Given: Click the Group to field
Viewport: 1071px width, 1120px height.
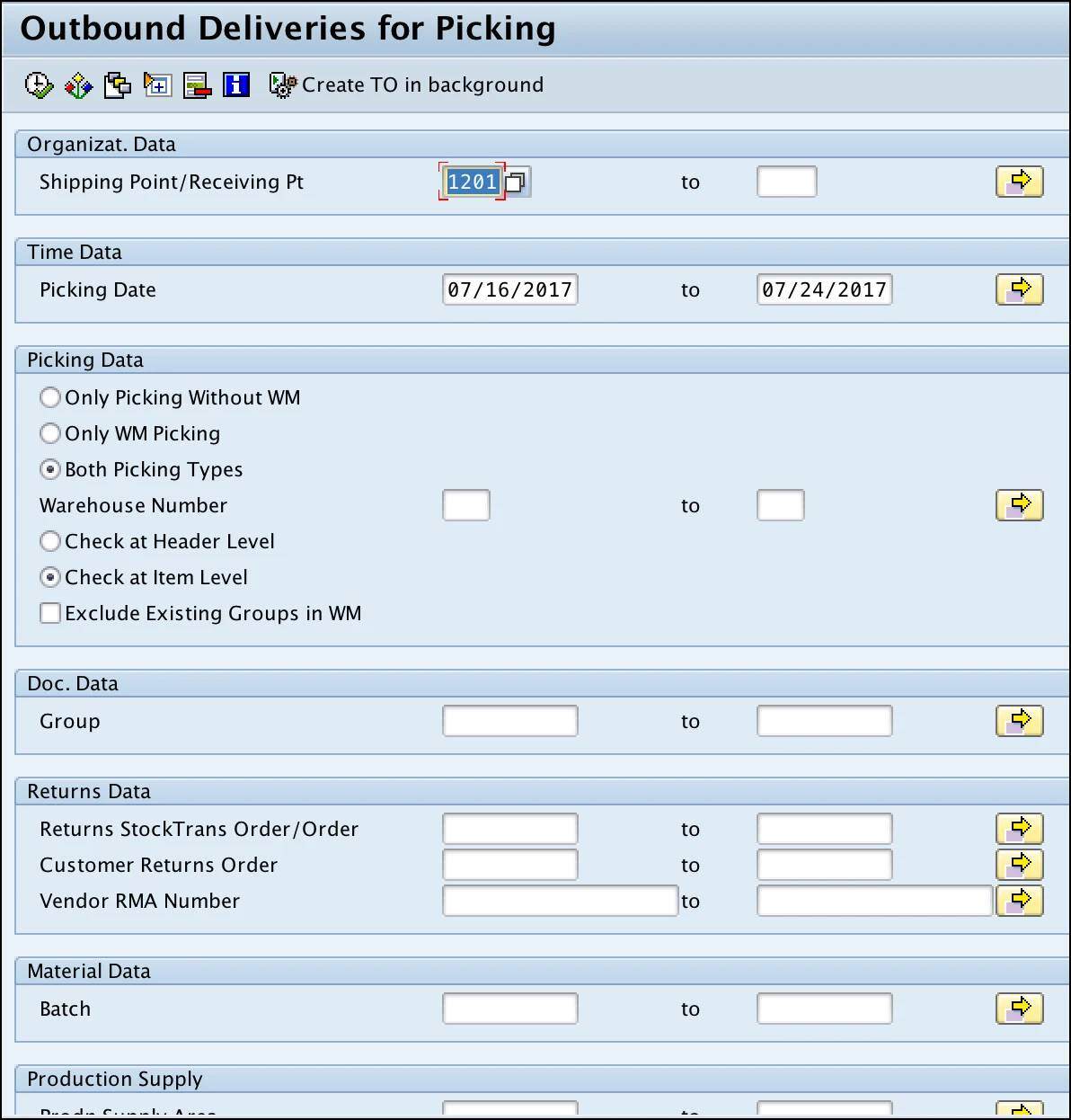Looking at the screenshot, I should pos(825,721).
